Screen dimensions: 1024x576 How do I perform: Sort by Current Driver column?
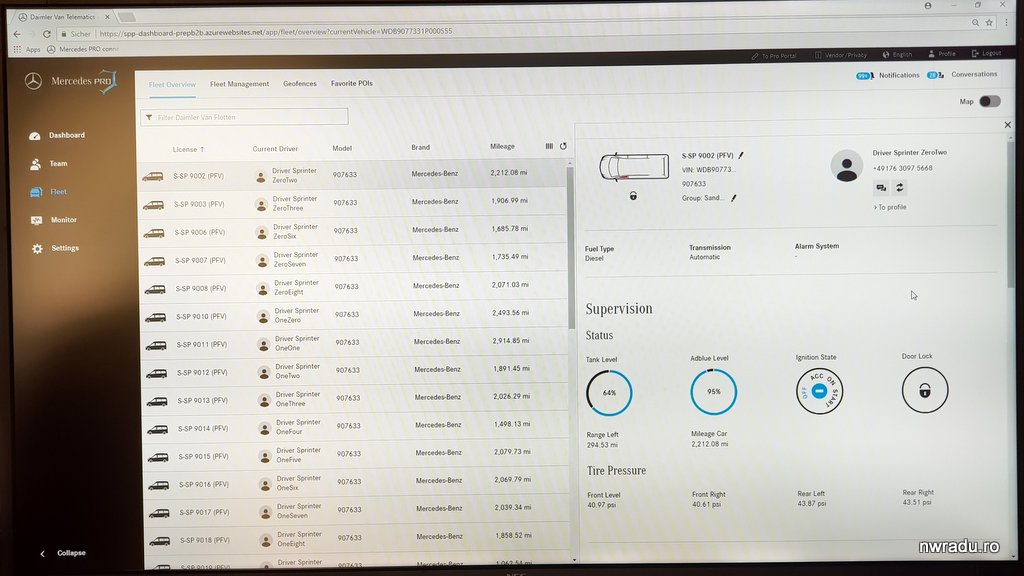click(275, 149)
